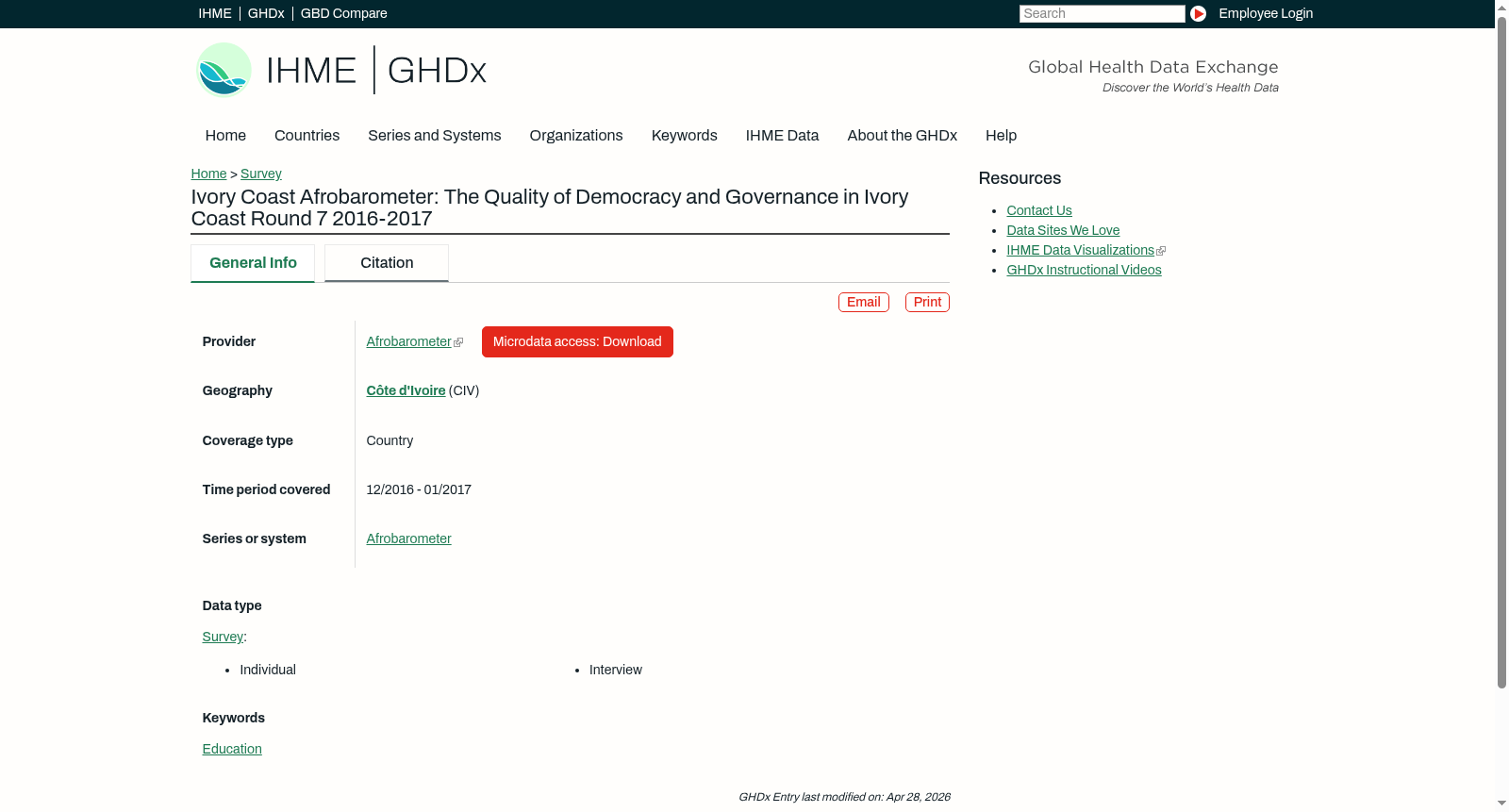Open the Organizations menu
The height and width of the screenshot is (812, 1509).
576,136
